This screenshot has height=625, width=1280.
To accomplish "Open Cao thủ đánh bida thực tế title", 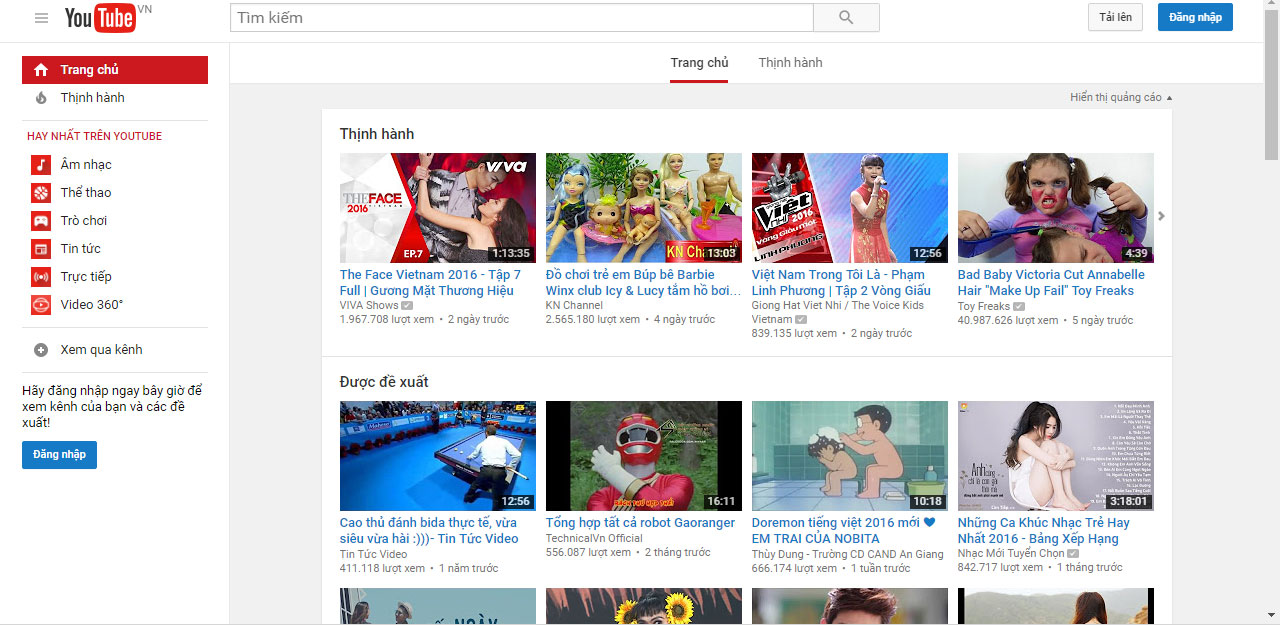I will pyautogui.click(x=429, y=531).
